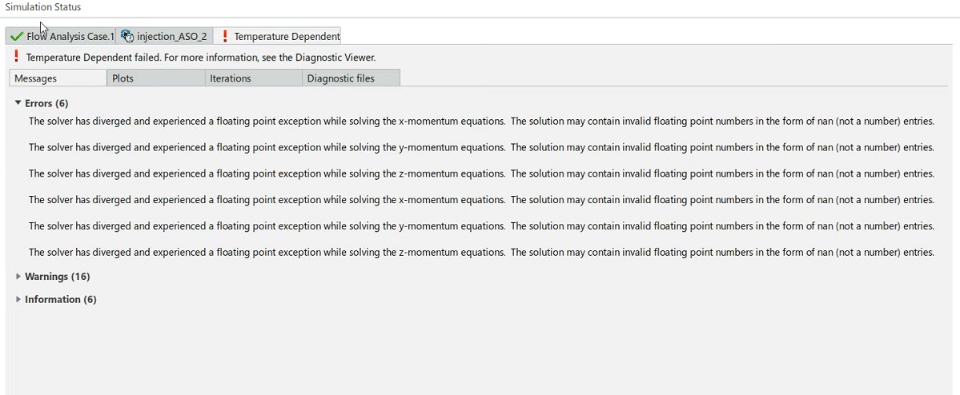The image size is (960, 395).
Task: Switch to the injection_ASO_2 tab
Action: pyautogui.click(x=165, y=36)
